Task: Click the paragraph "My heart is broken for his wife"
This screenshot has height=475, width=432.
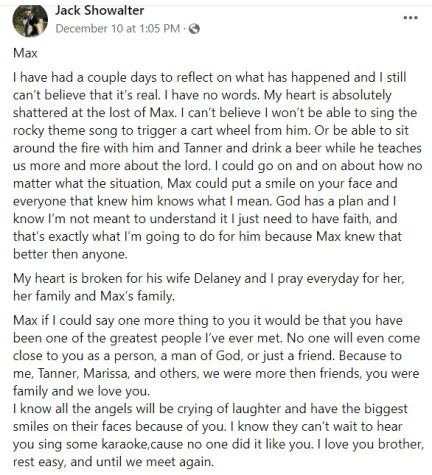Action: [209, 287]
